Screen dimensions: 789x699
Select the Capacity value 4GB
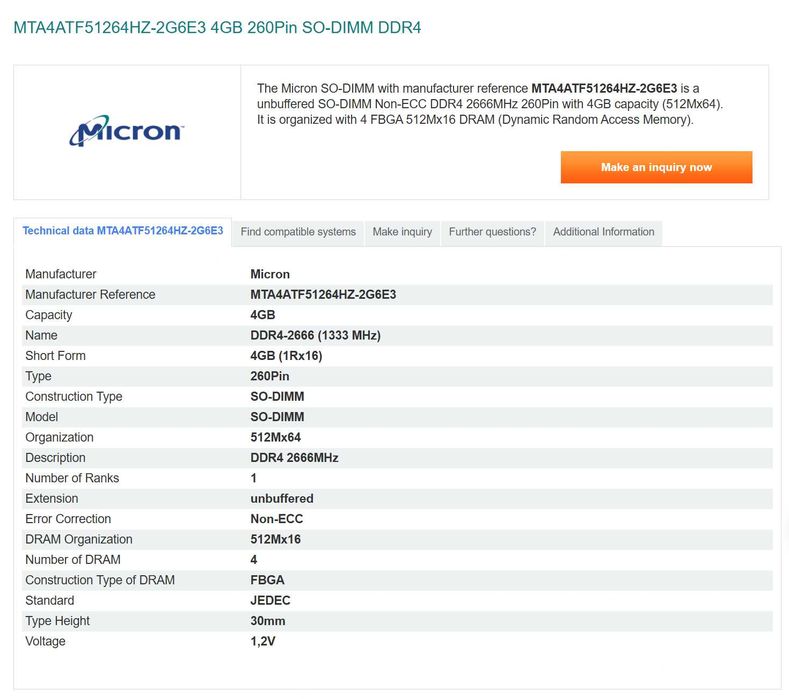tap(263, 315)
